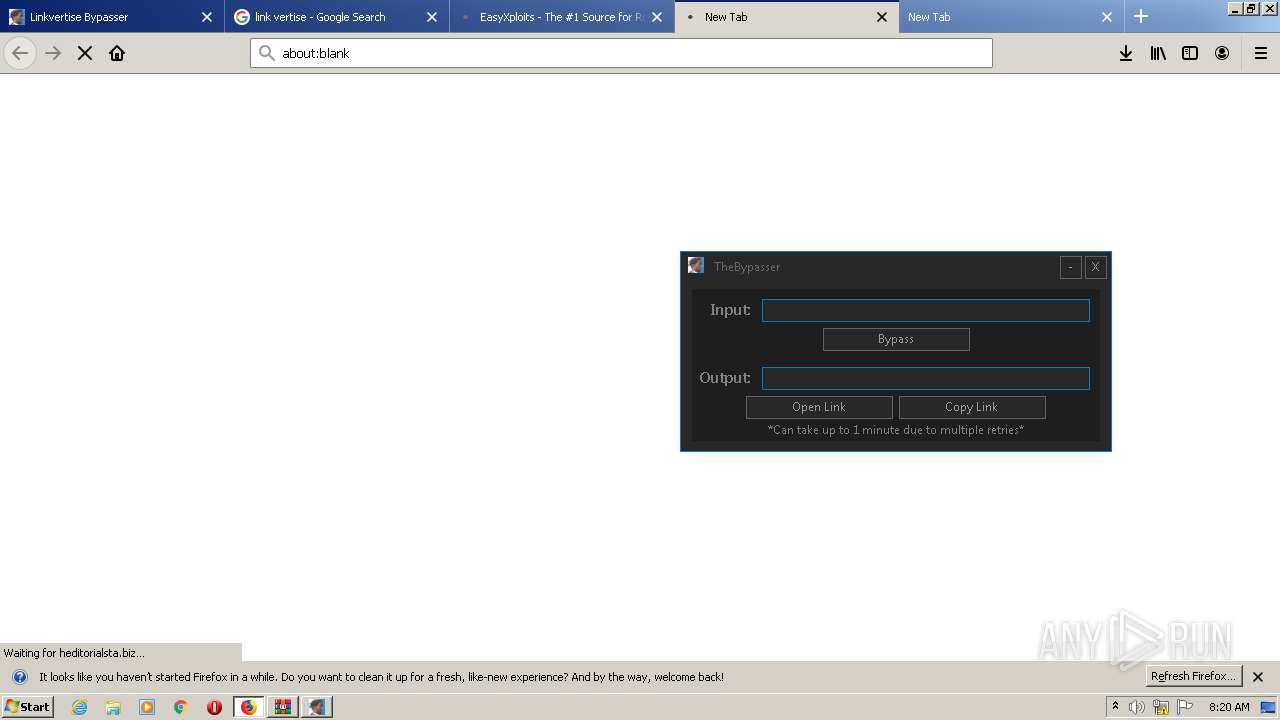Close the EasyXploits tab
The width and height of the screenshot is (1280, 720).
pyautogui.click(x=657, y=17)
